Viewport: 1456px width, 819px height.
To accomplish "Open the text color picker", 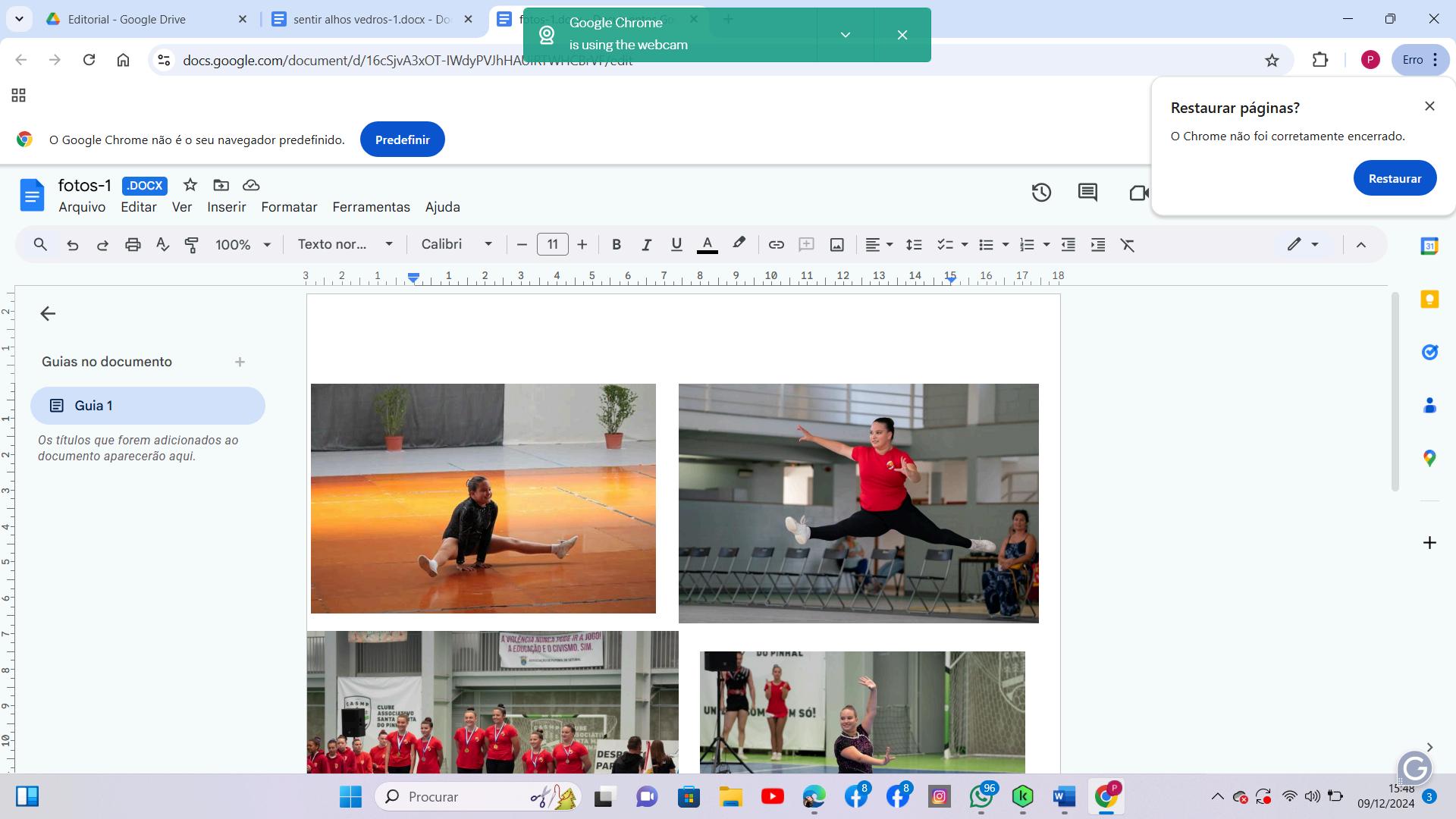I will [x=707, y=245].
